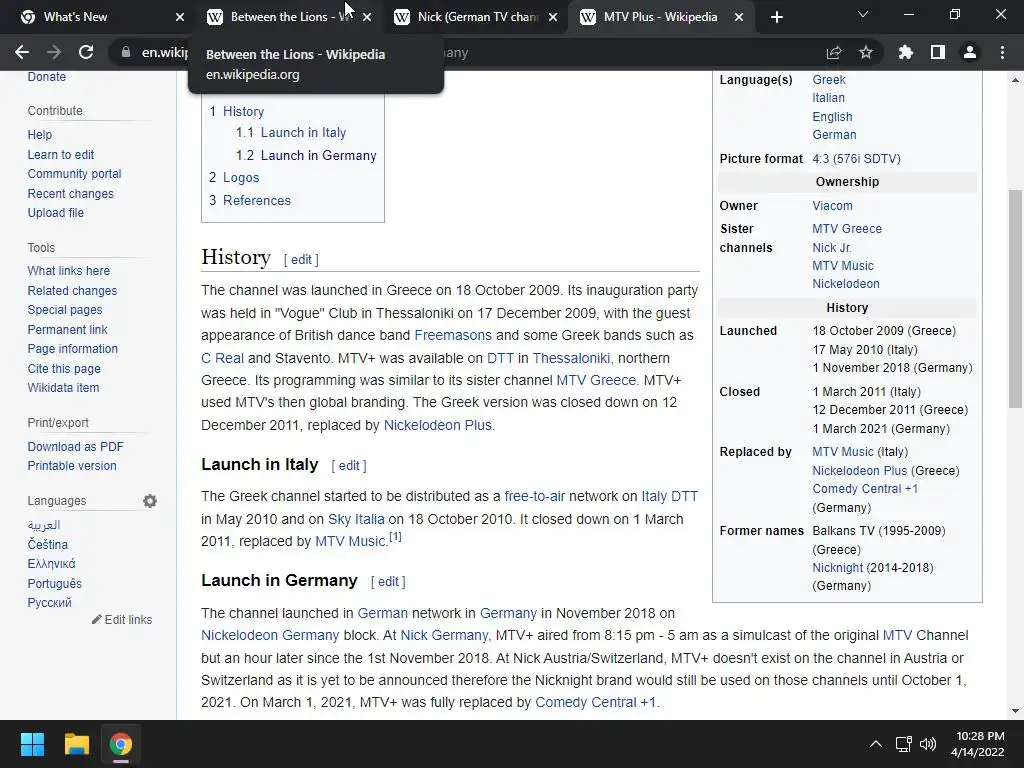Open Wikidata item sidebar link

click(x=63, y=387)
